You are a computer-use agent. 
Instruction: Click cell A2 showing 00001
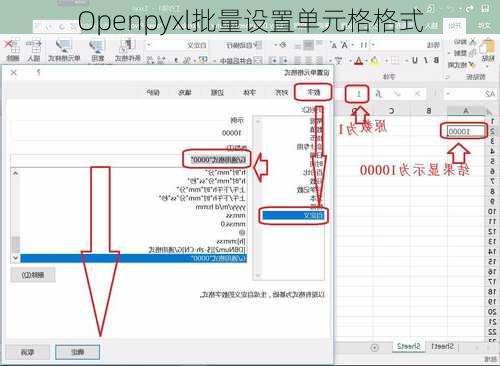coord(466,131)
